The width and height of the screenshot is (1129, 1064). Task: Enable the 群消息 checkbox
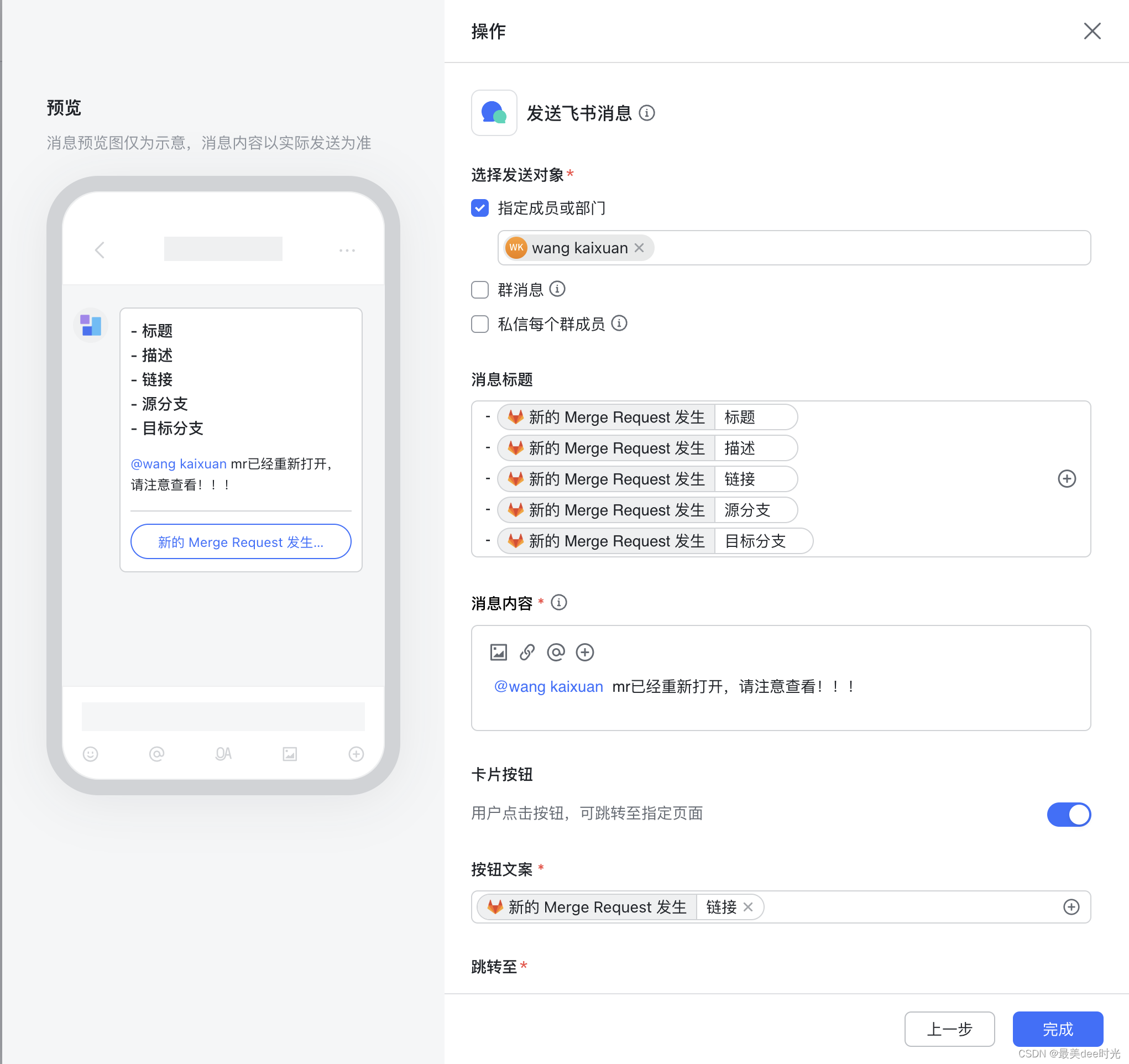coord(479,290)
